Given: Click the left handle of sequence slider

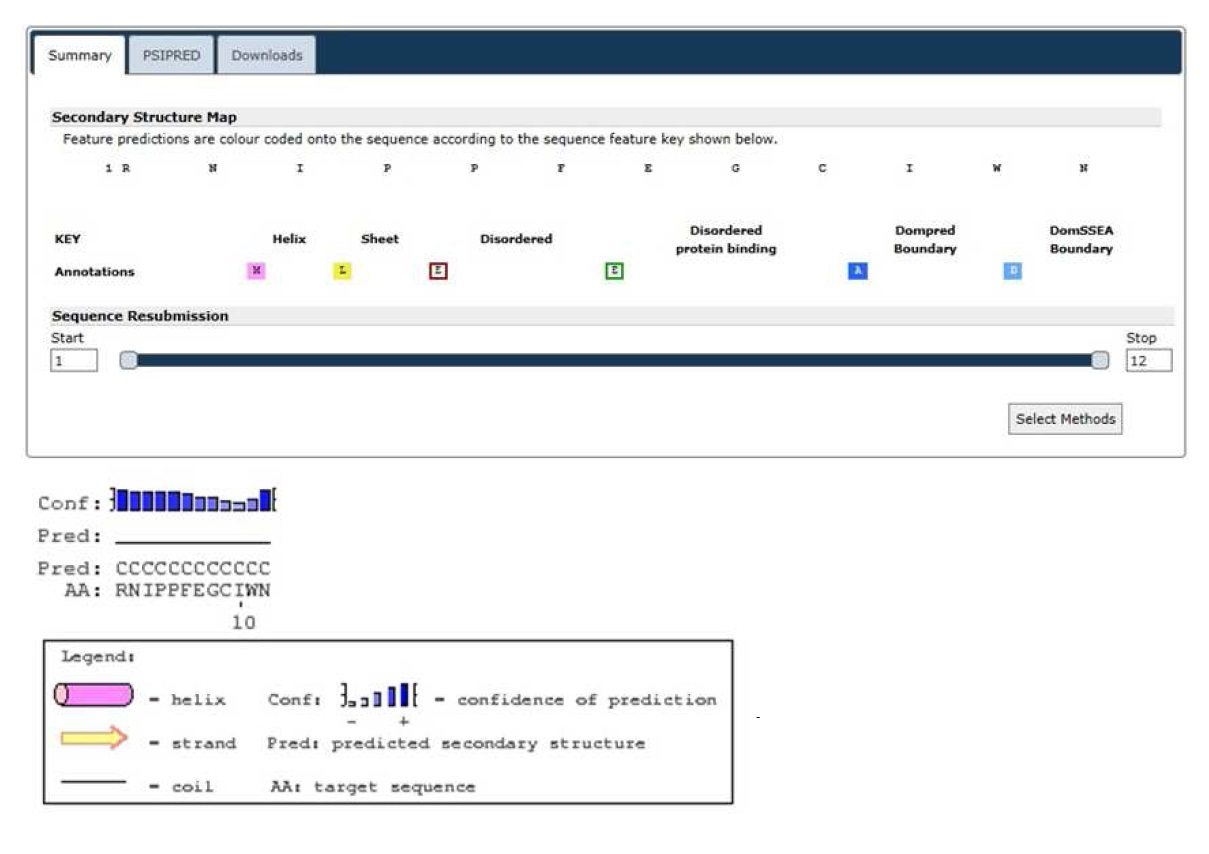Looking at the screenshot, I should tap(128, 361).
